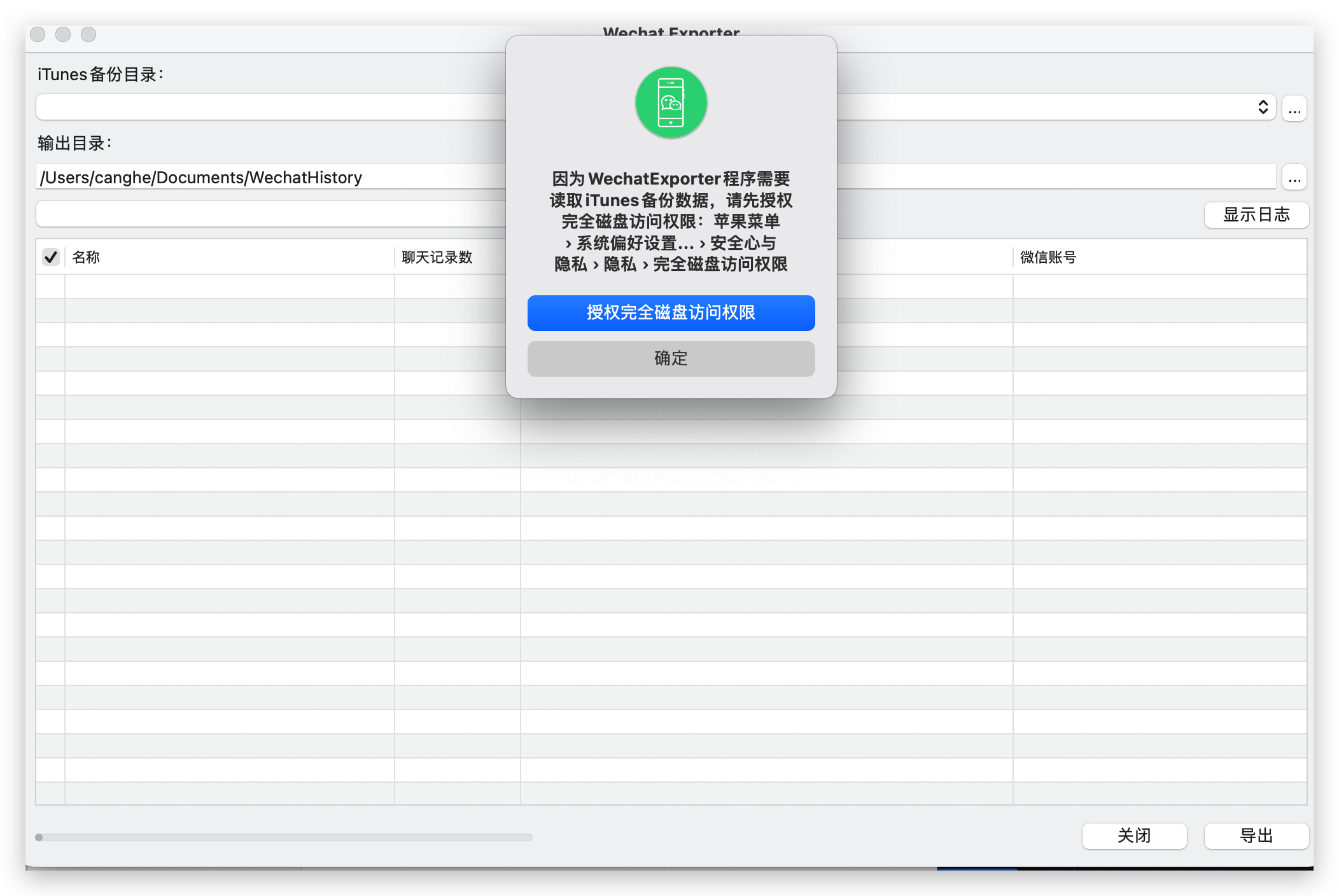1339x896 pixels.
Task: Browse for iTunes backup folder ellipsis button
Action: (x=1294, y=109)
